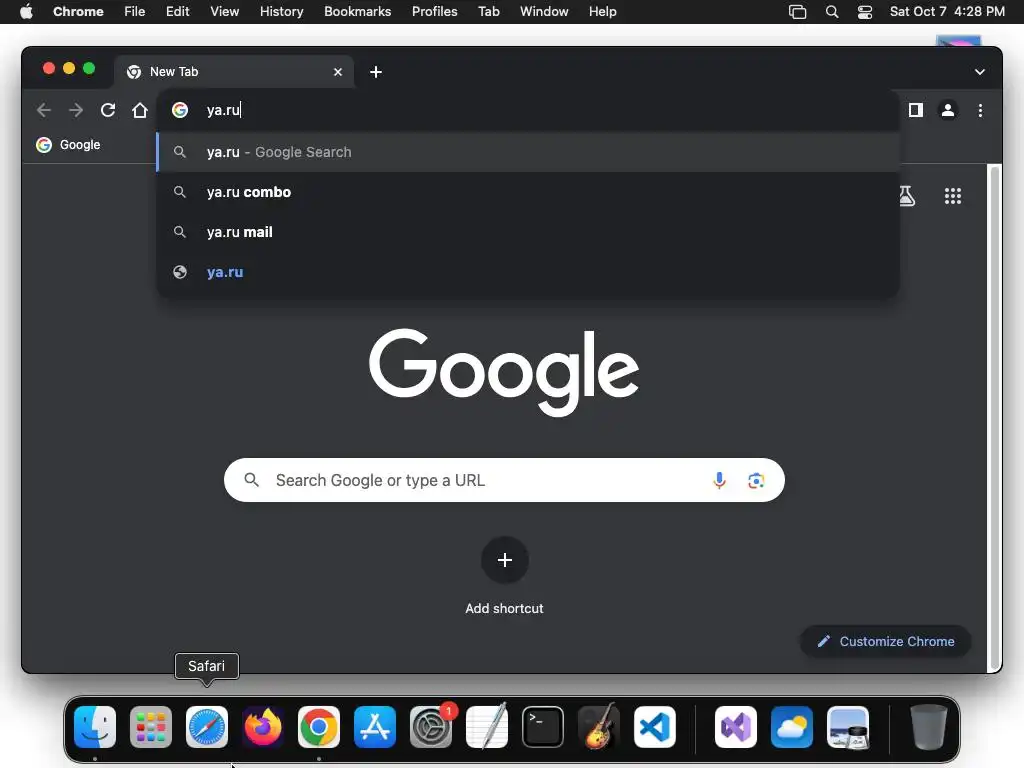Open App Store from the Dock

tap(375, 727)
